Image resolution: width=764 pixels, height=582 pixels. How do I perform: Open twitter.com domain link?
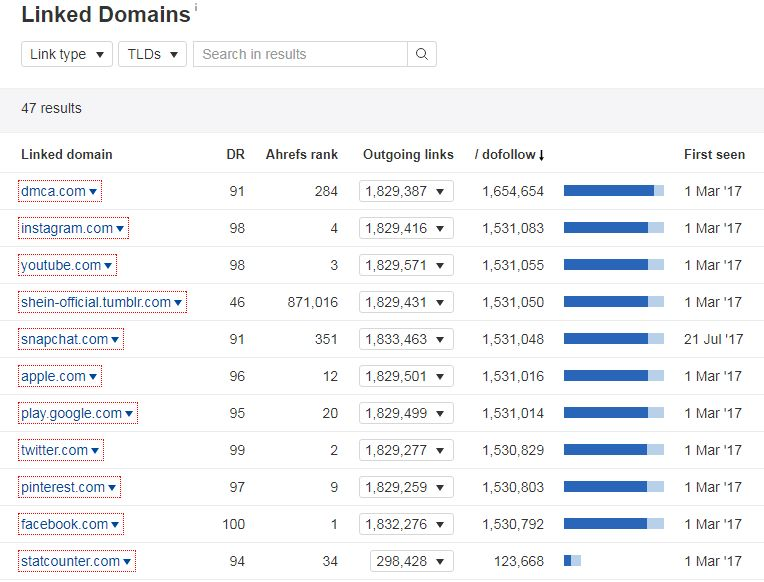[x=60, y=450]
